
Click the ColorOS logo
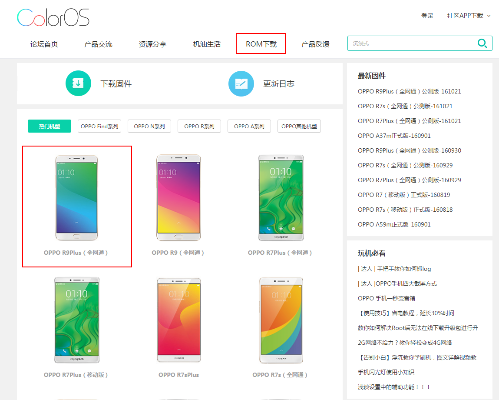pyautogui.click(x=53, y=18)
